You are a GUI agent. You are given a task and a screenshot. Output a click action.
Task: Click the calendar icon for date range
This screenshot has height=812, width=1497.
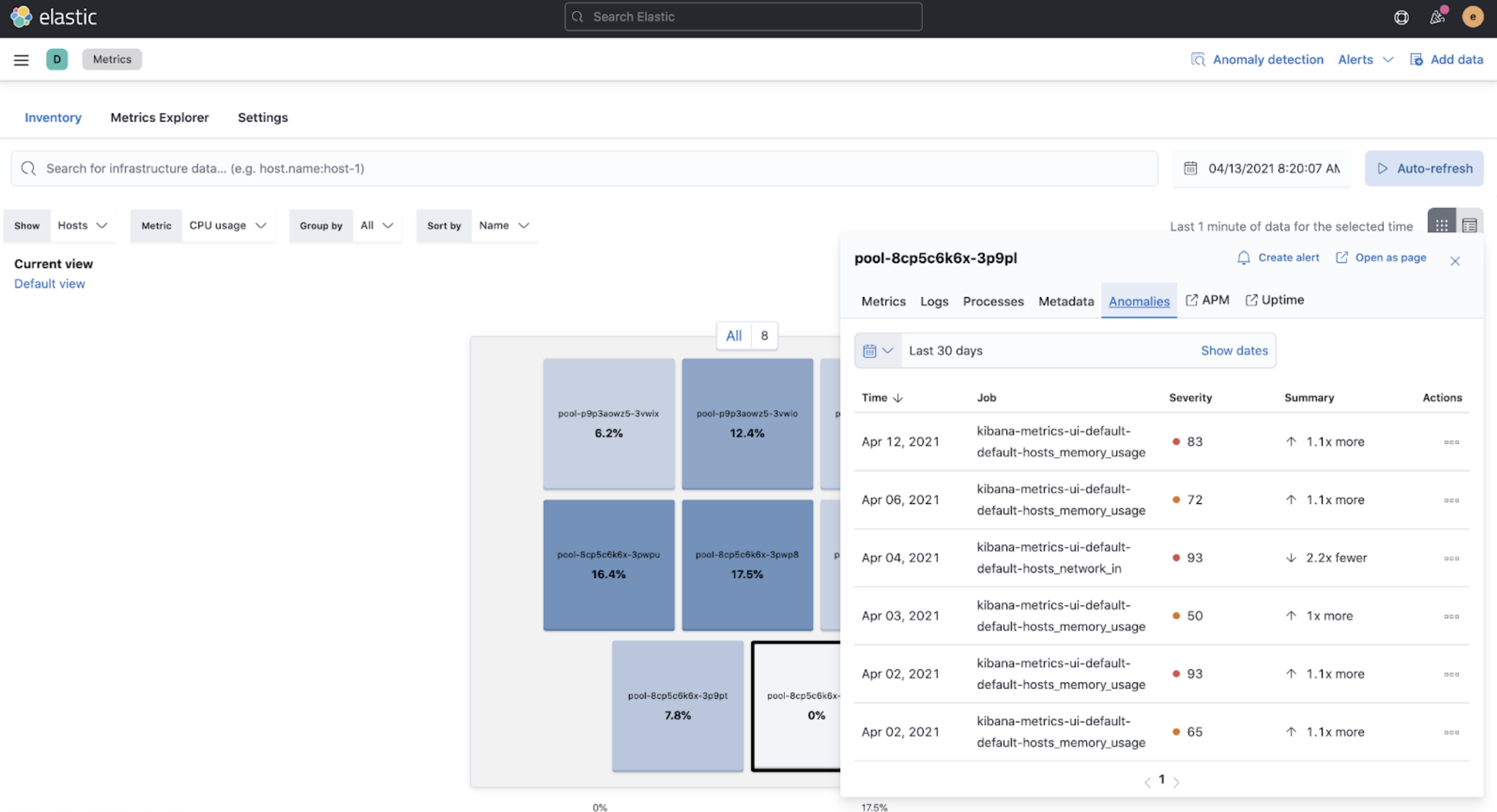tap(869, 350)
